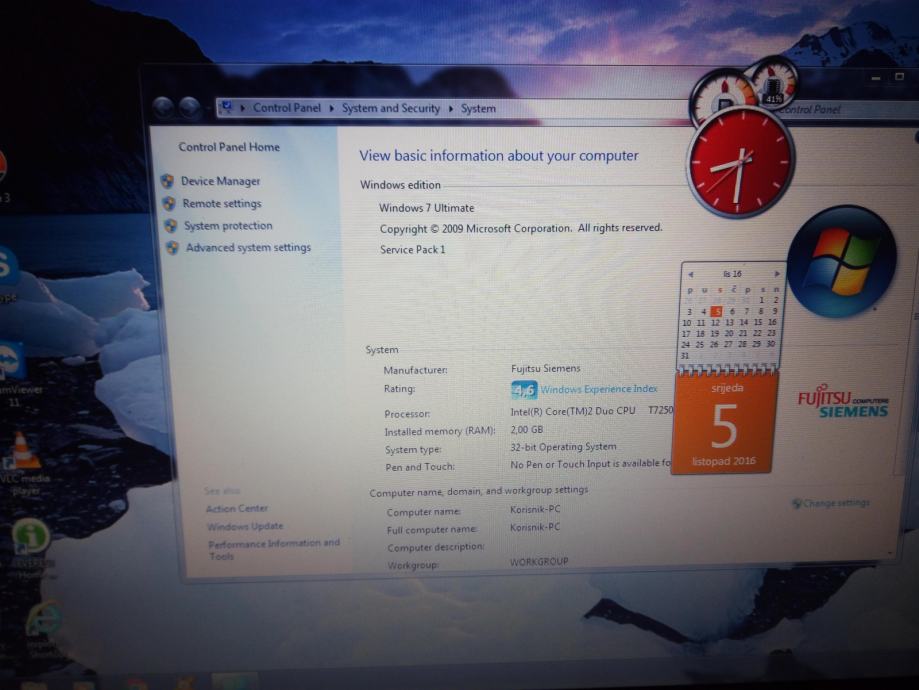Click the red clock gadget
Screen dimensions: 919x690
coord(739,164)
